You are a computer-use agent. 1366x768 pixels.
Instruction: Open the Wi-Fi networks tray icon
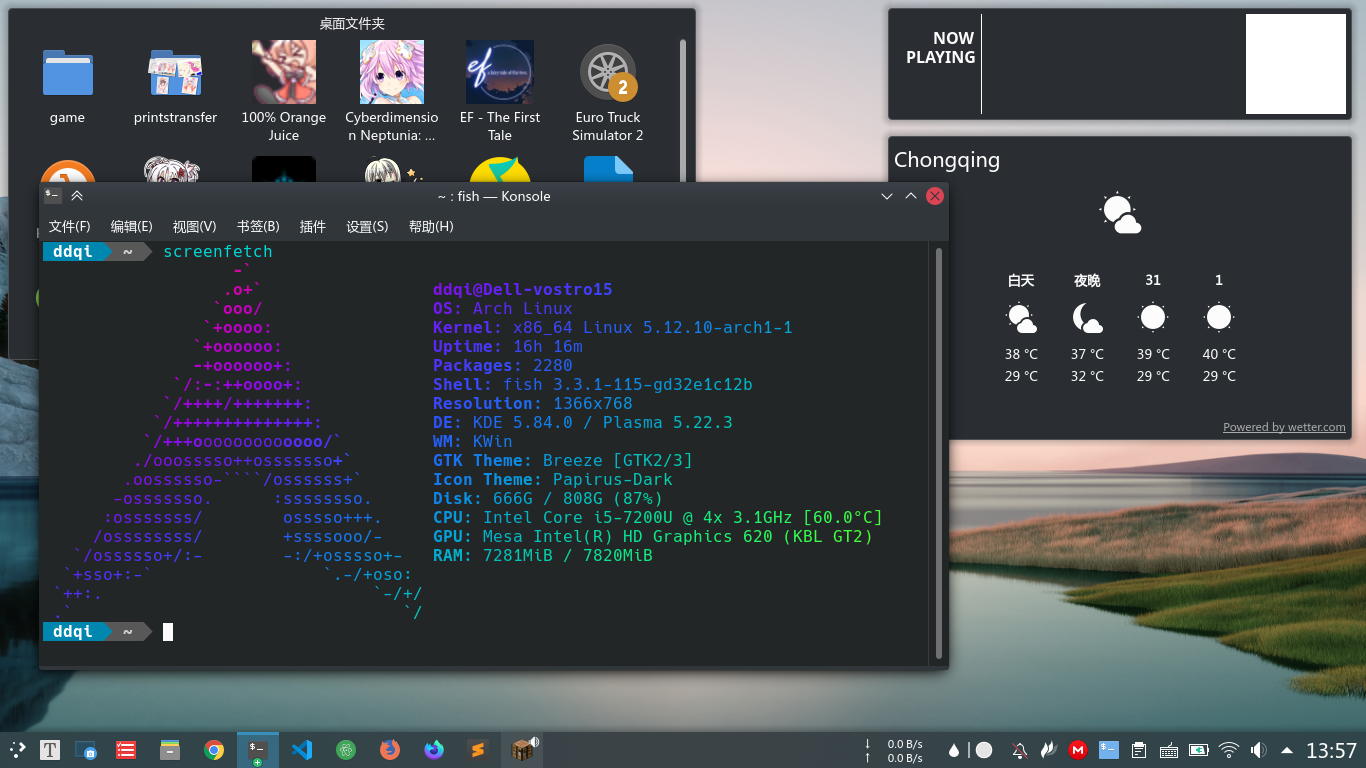(1229, 750)
